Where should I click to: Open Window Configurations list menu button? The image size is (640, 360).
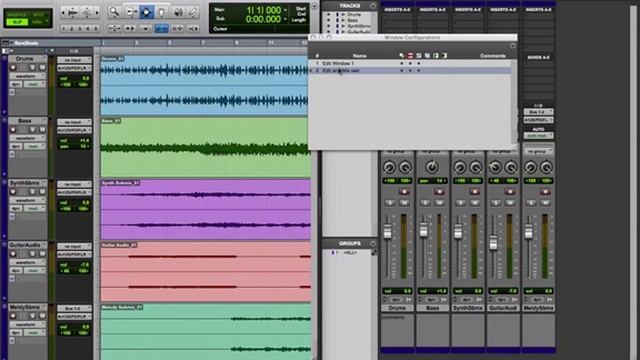coord(513,46)
